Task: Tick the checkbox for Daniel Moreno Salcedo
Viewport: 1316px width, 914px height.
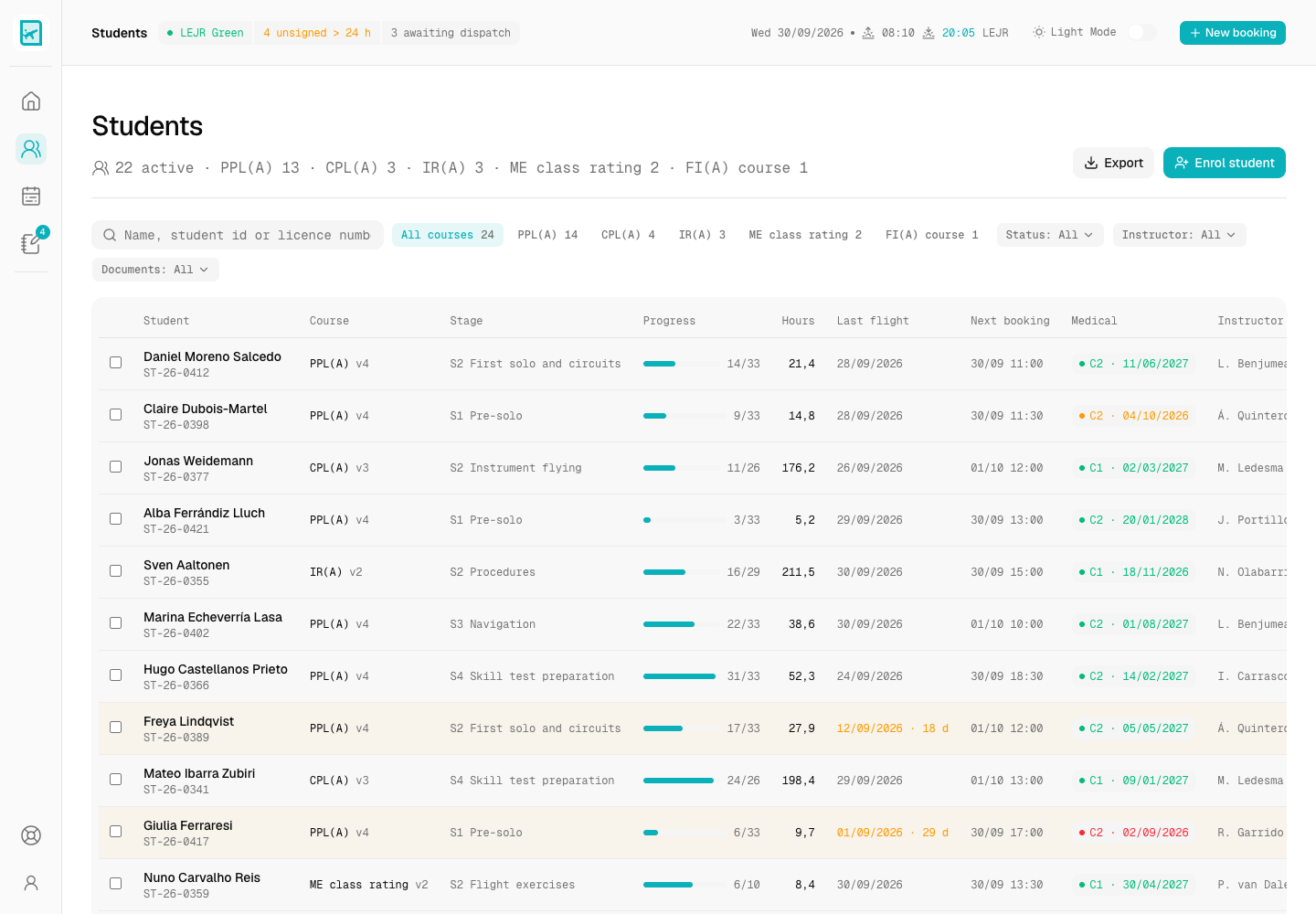Action: (x=116, y=363)
